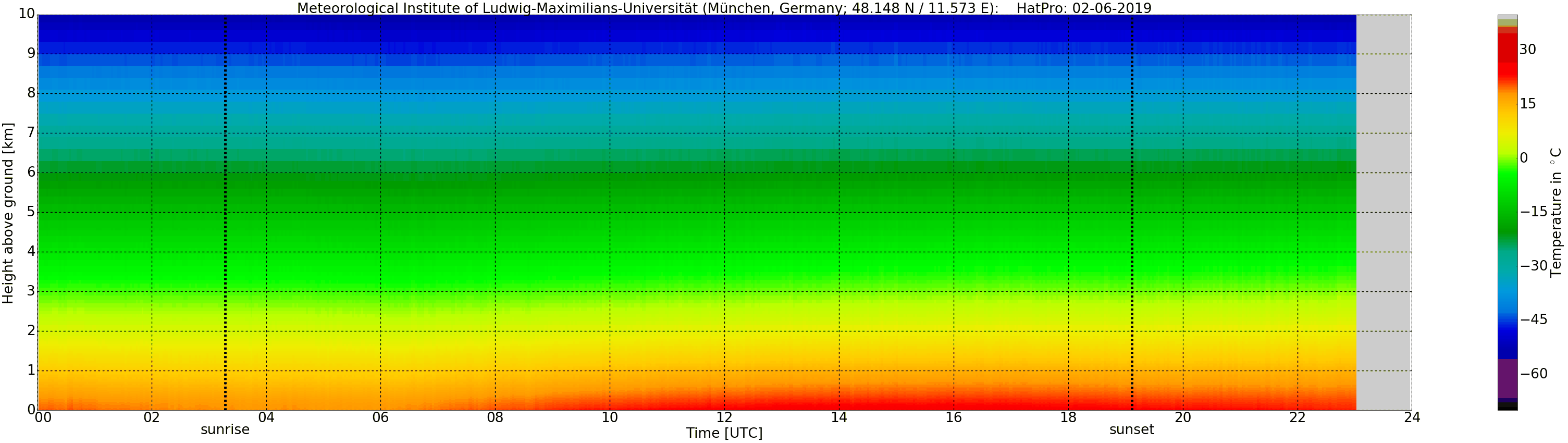Screen dimensions: 1568x443
Task: Click the gray no-data region after 23 UTC
Action: tap(1384, 212)
